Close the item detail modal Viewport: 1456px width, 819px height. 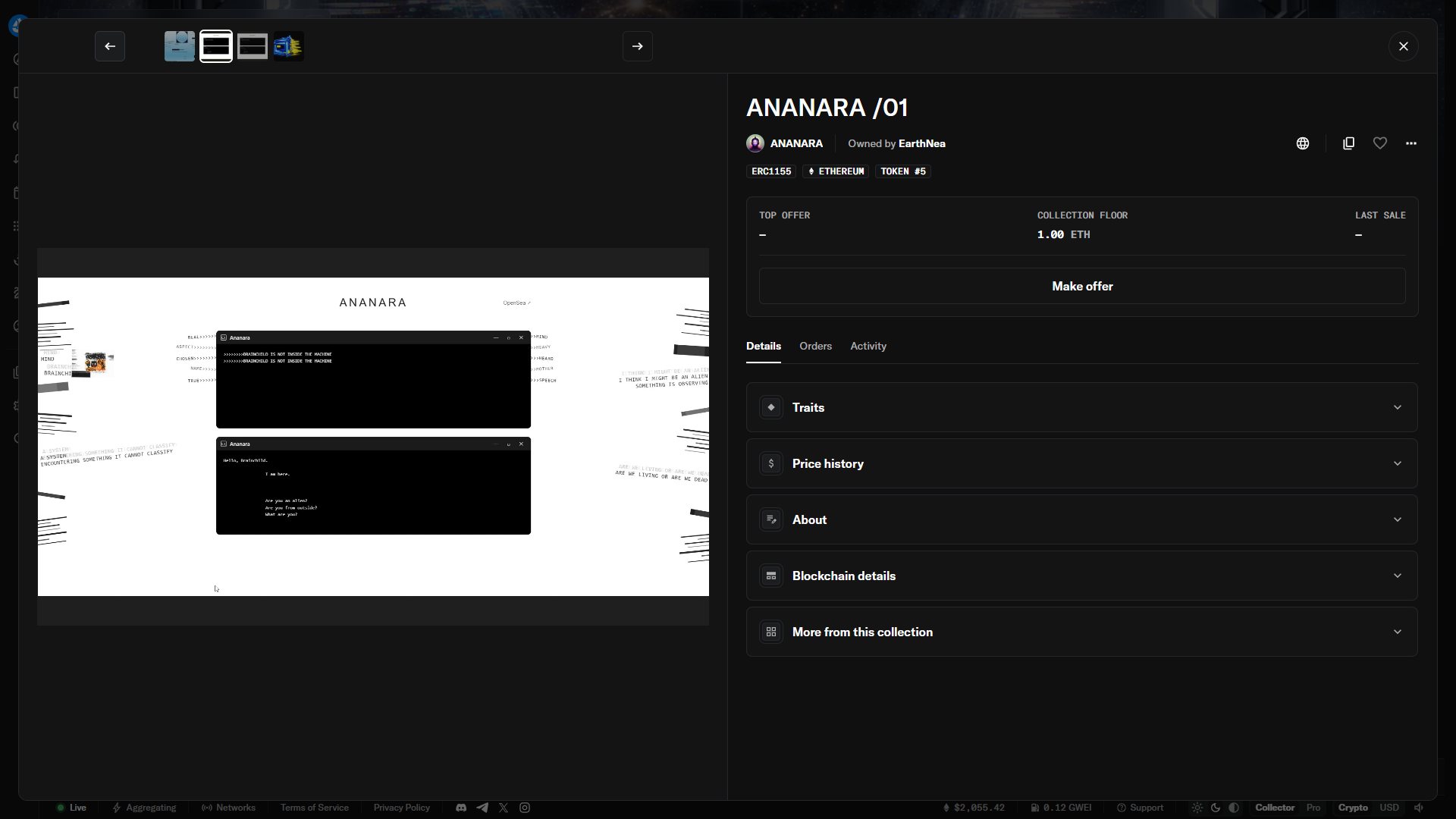[x=1403, y=46]
